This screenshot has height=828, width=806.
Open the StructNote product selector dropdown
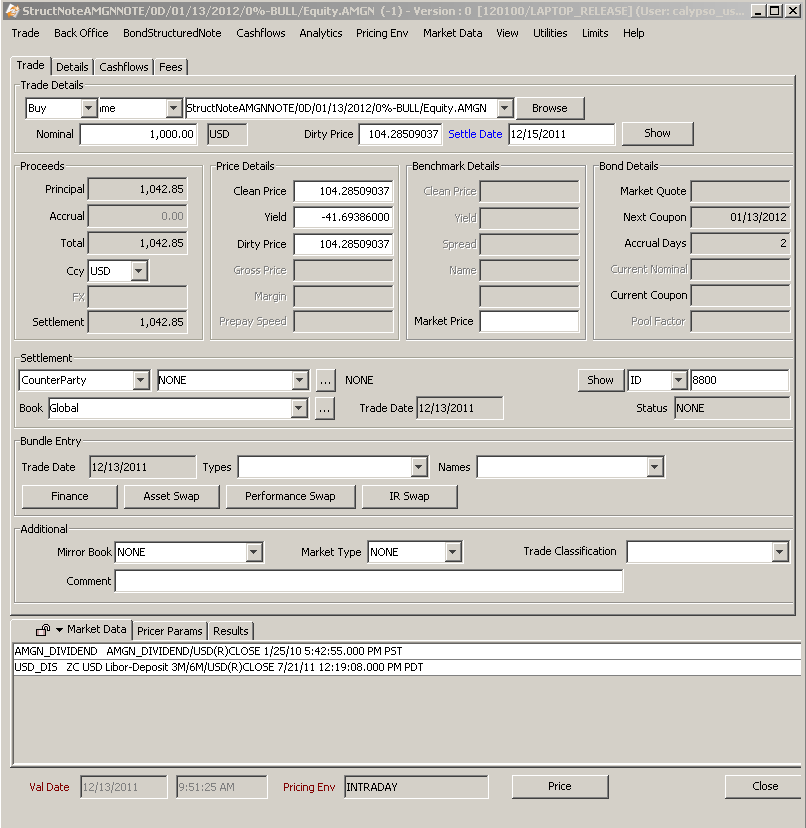click(504, 108)
